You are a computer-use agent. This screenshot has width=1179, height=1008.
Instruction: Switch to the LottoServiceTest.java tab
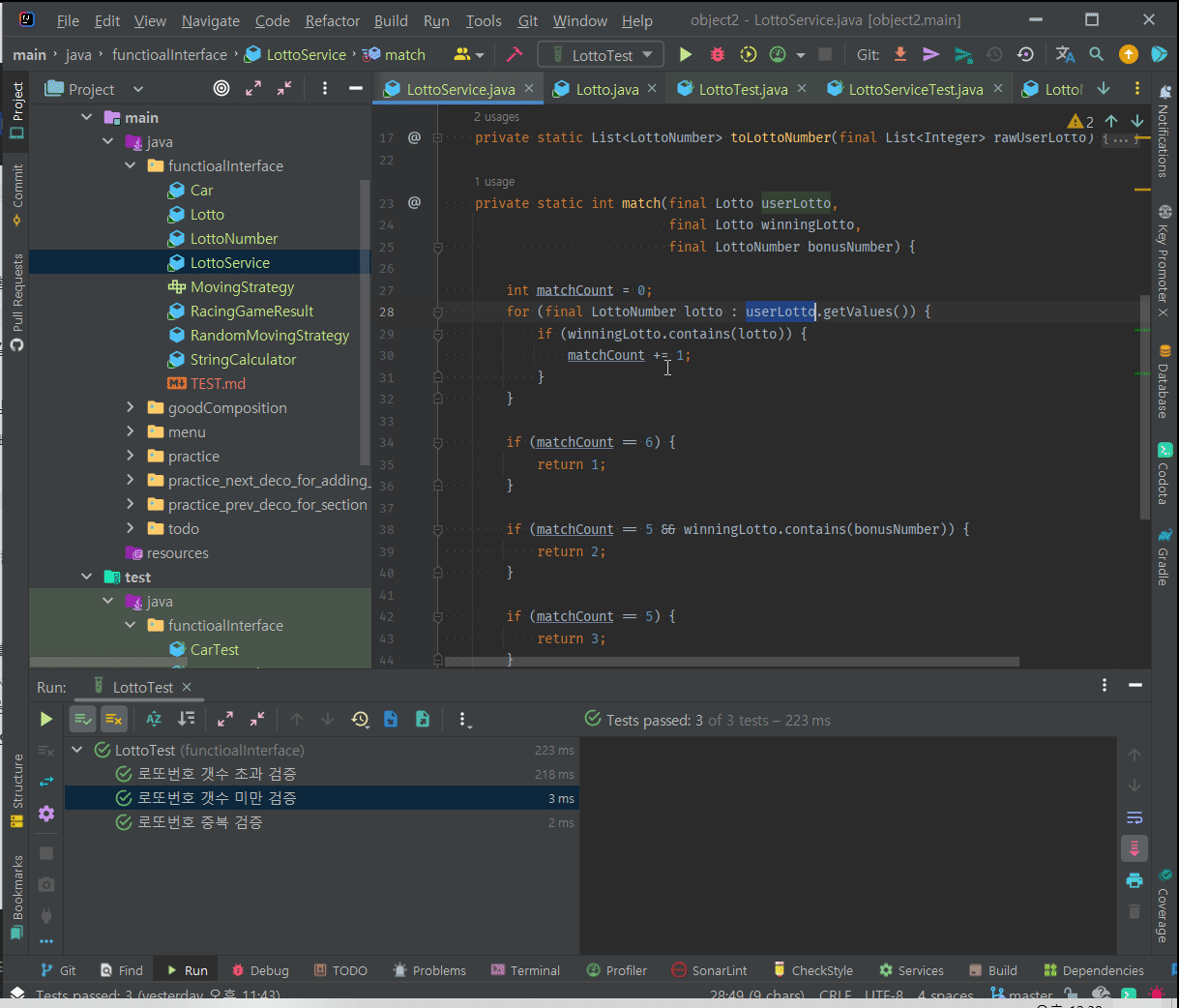914,89
